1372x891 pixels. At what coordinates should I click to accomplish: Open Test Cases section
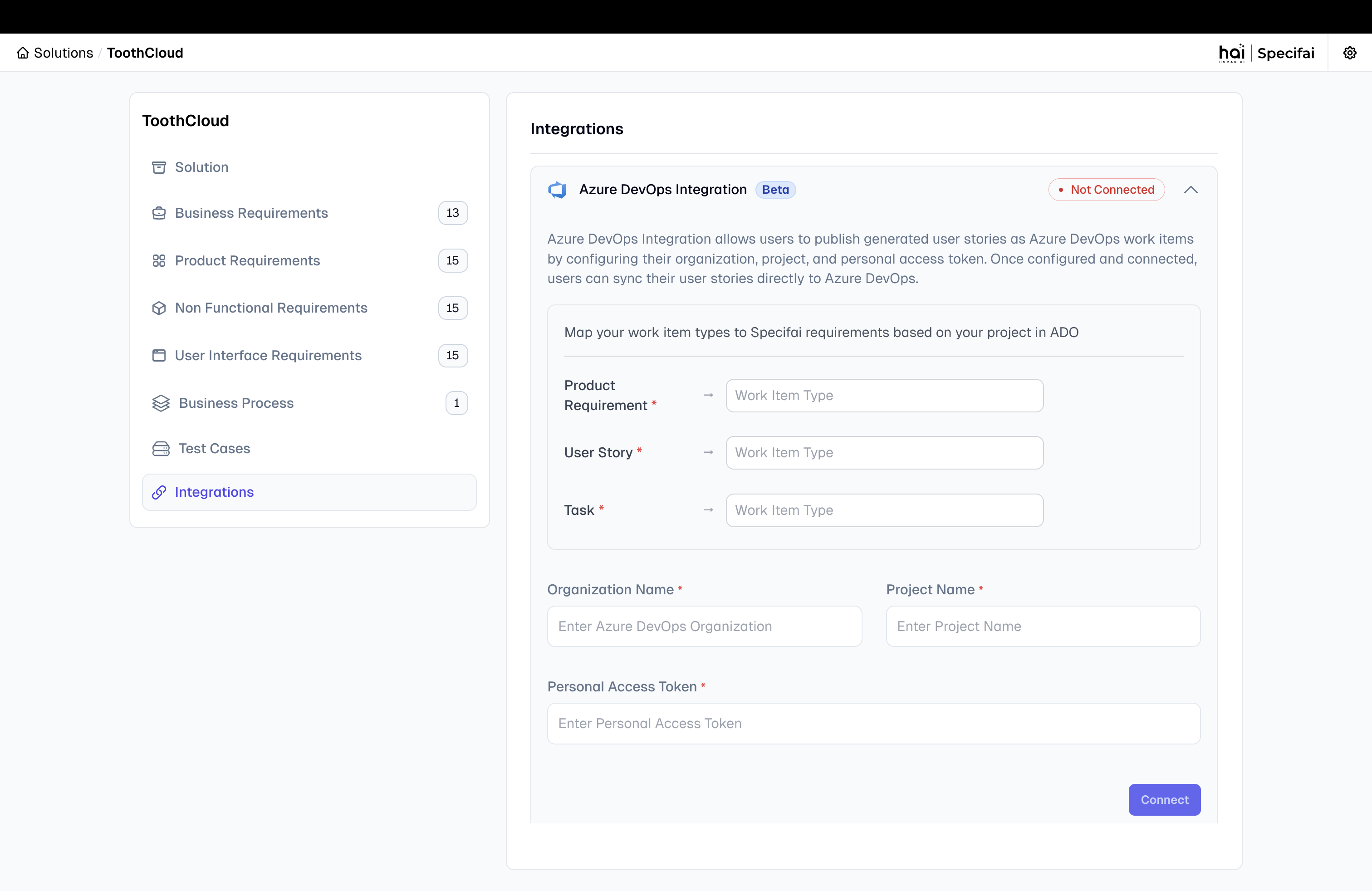click(309, 448)
